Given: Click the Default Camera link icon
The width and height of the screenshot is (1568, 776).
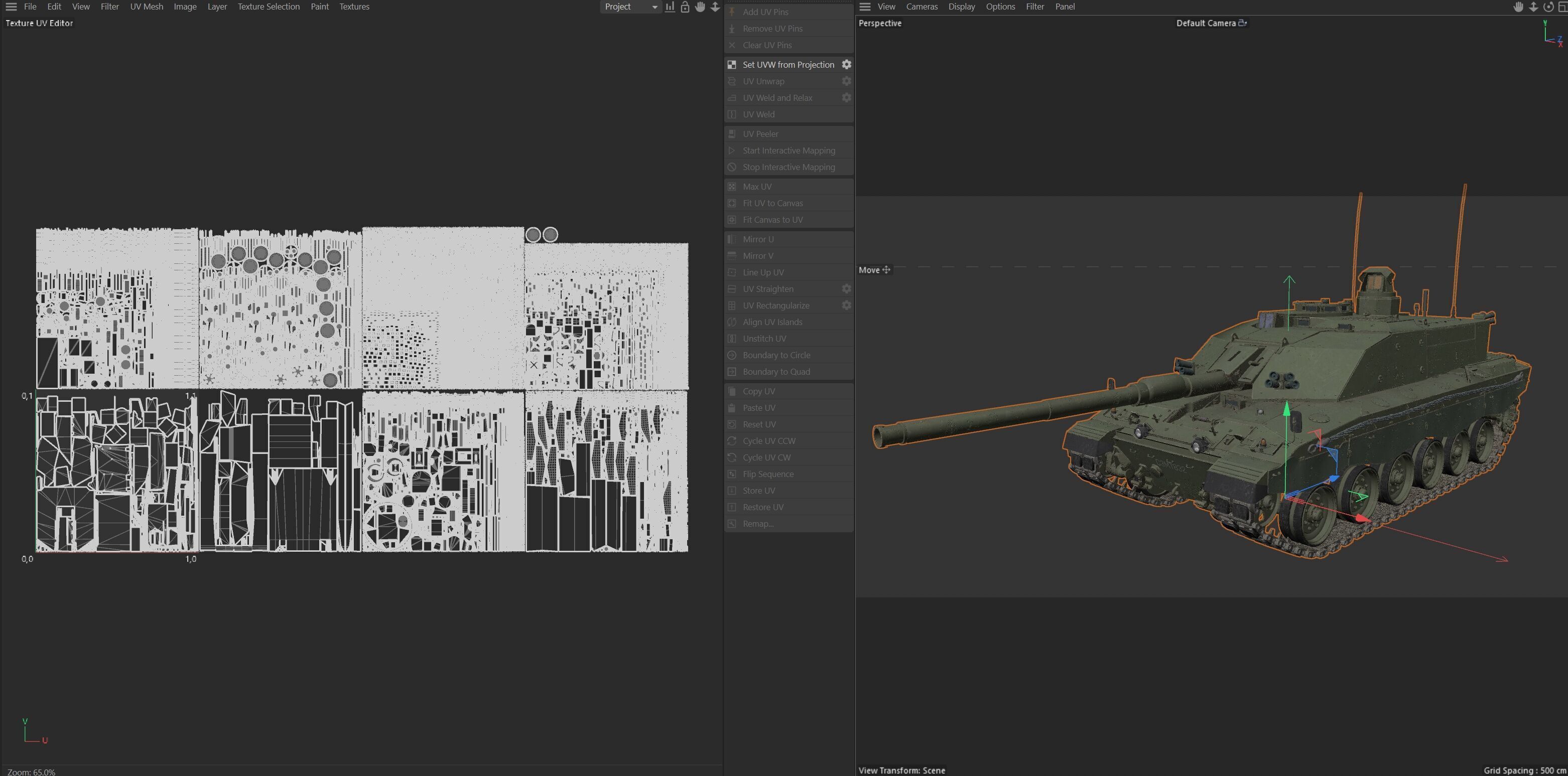Looking at the screenshot, I should click(1242, 23).
